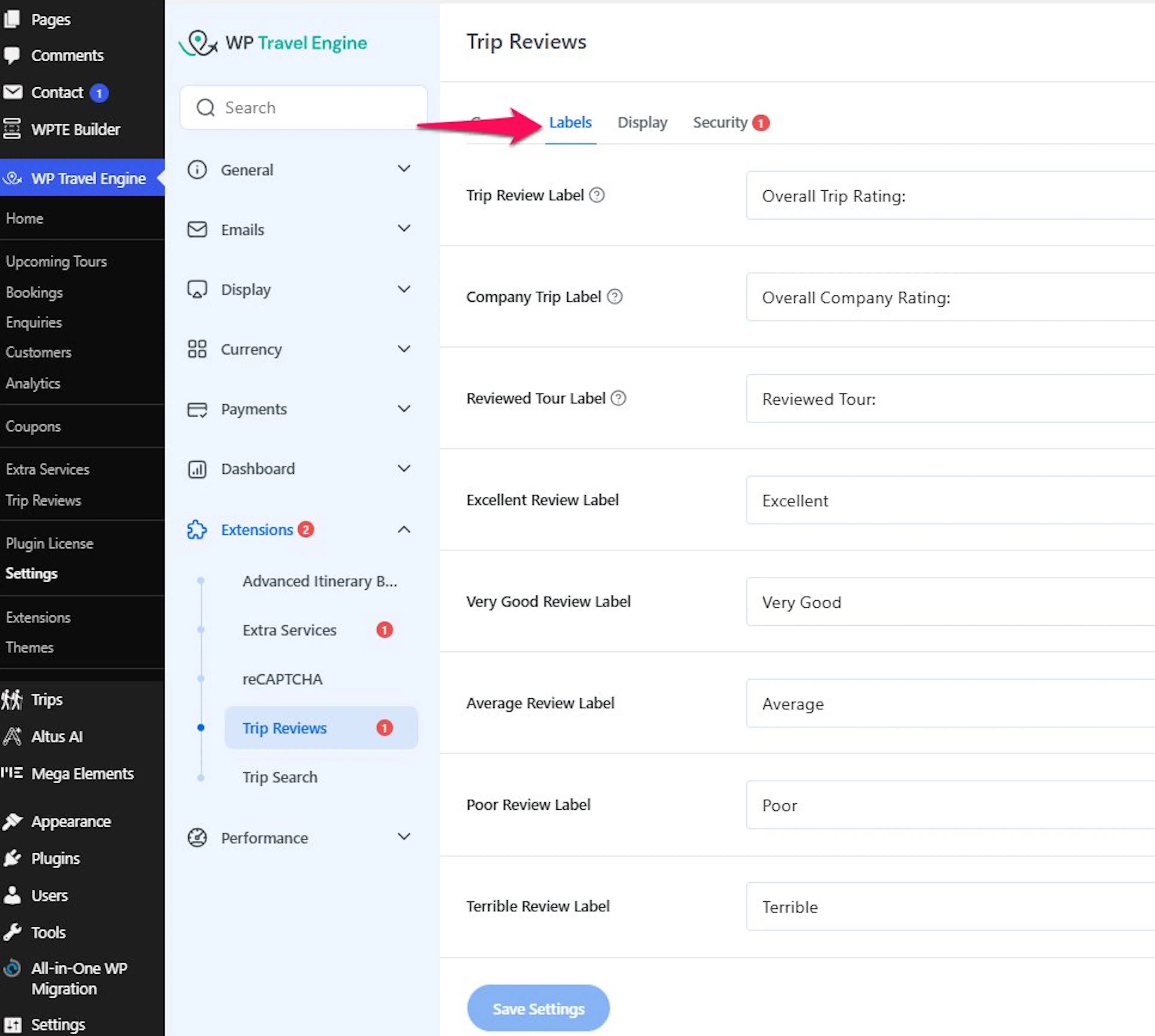1155x1036 pixels.
Task: Select Trip Search under Extensions
Action: pyautogui.click(x=280, y=777)
